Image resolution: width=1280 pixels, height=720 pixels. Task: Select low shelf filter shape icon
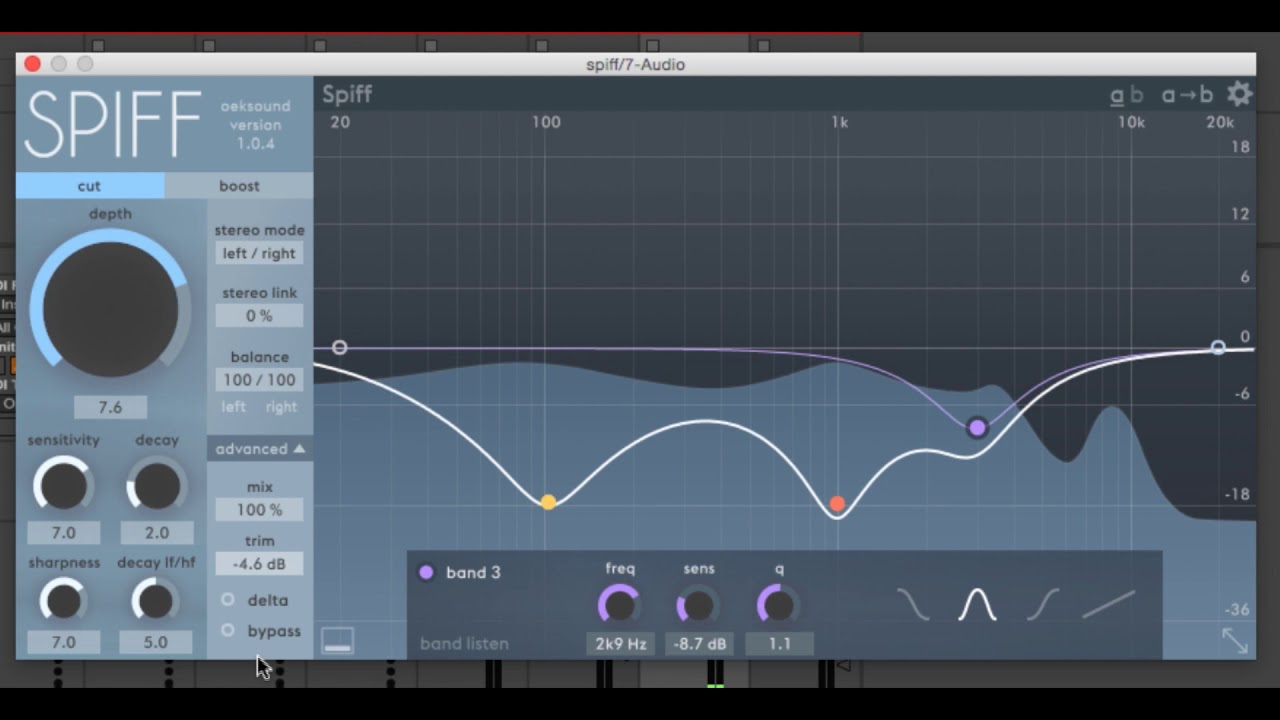tap(912, 604)
